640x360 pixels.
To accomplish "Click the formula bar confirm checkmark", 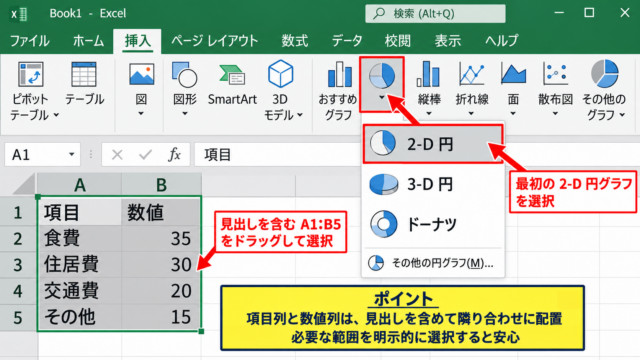I will 145,155.
